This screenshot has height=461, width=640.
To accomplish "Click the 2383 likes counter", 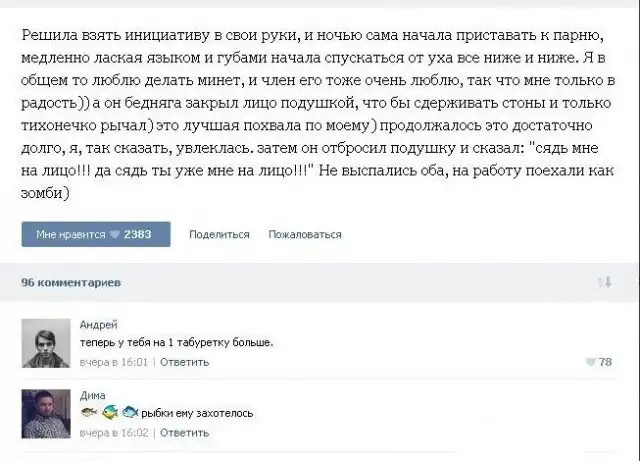I will (137, 235).
